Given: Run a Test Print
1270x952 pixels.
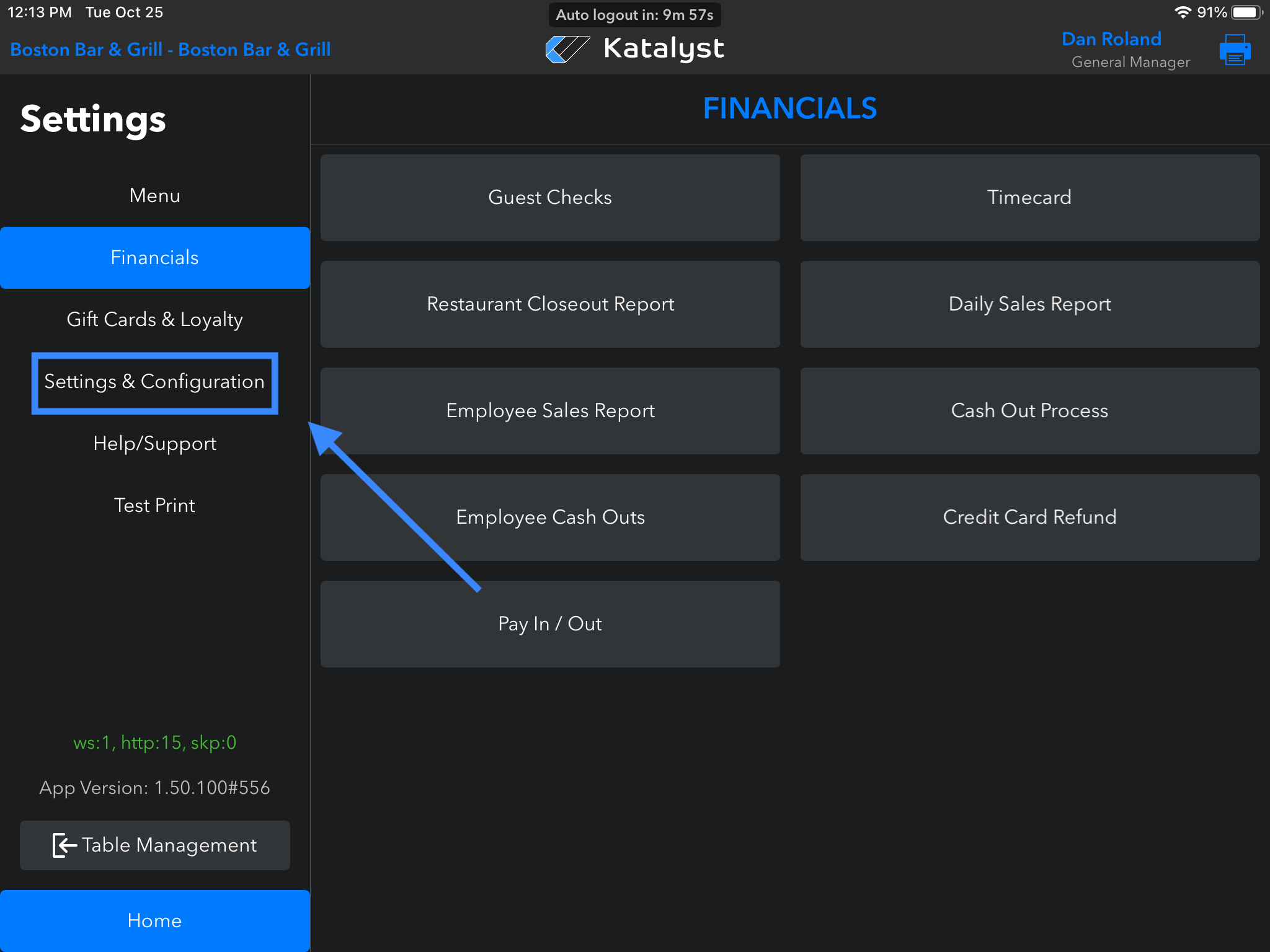Looking at the screenshot, I should pos(154,506).
